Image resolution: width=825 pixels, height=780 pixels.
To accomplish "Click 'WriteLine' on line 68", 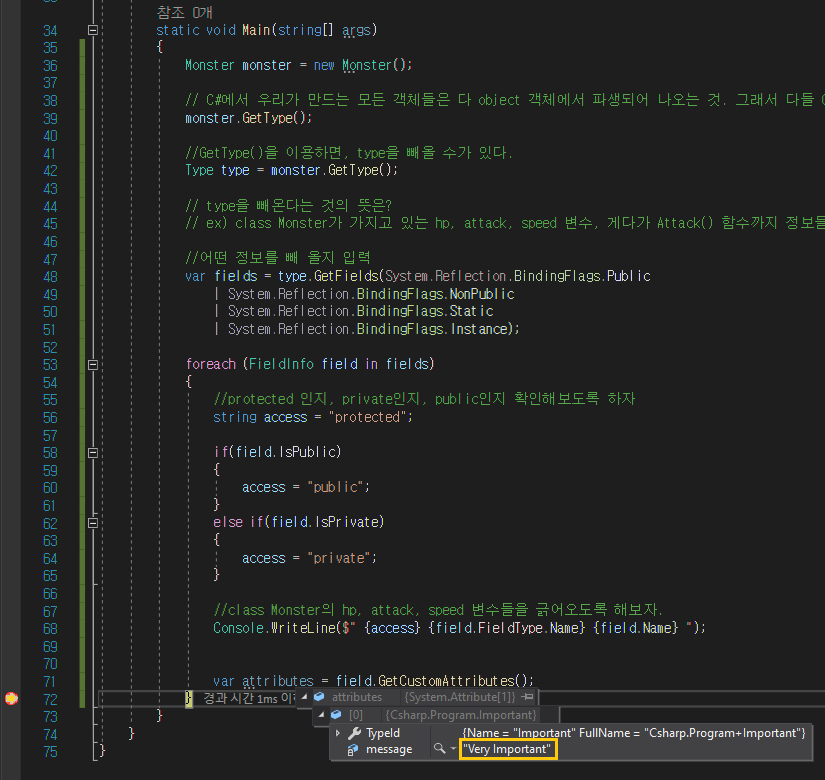I will coord(304,628).
